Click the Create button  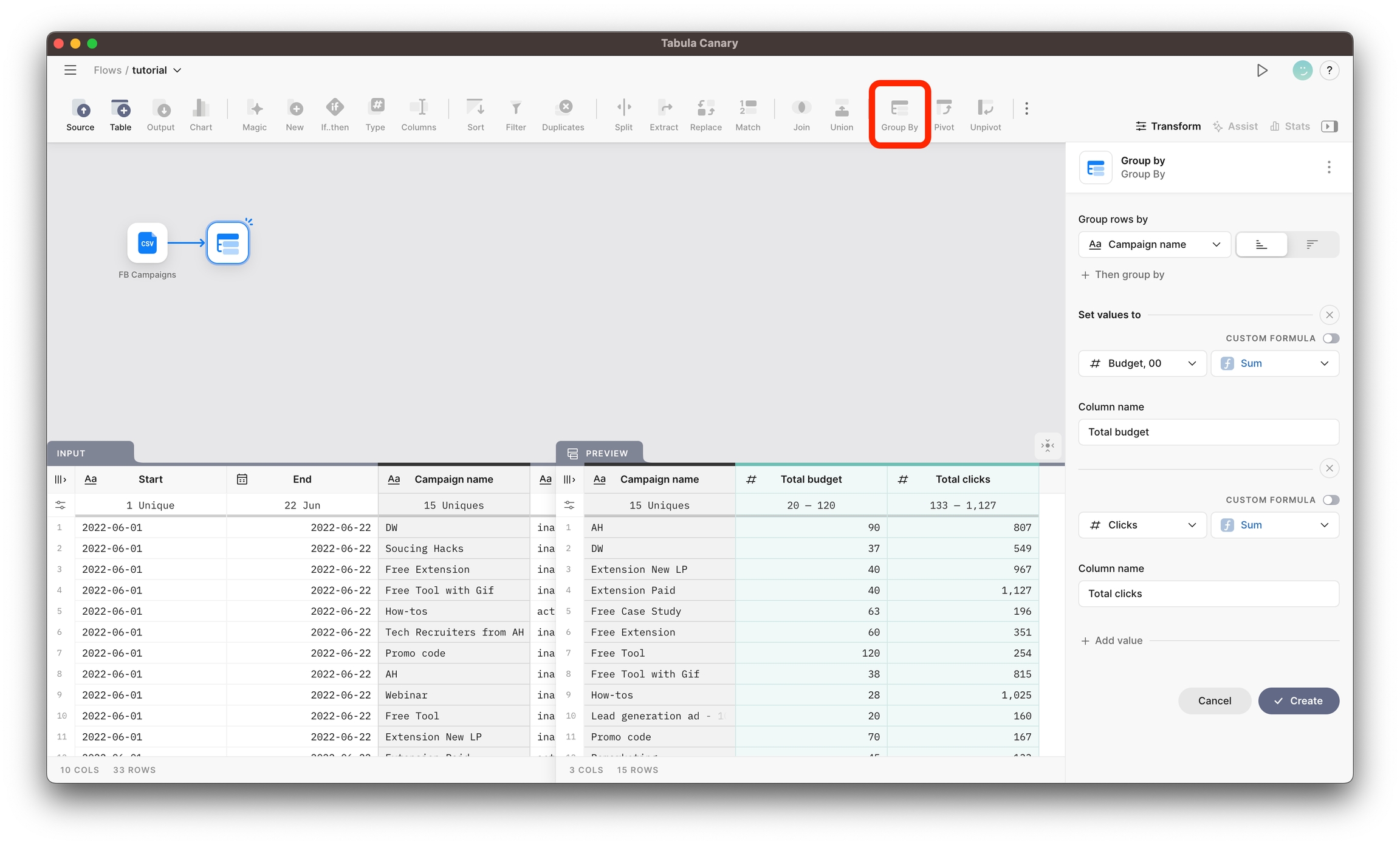point(1299,700)
